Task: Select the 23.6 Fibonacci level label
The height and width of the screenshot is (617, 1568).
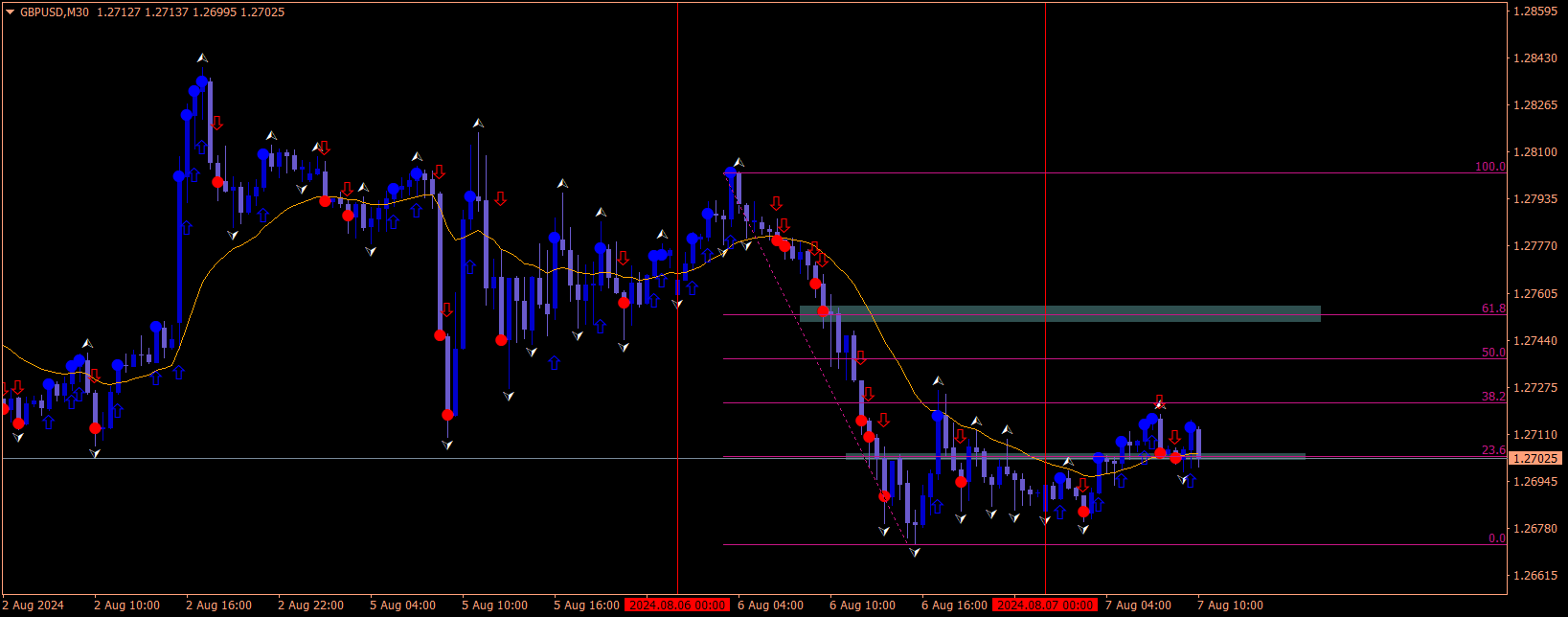Action: coord(1493,450)
